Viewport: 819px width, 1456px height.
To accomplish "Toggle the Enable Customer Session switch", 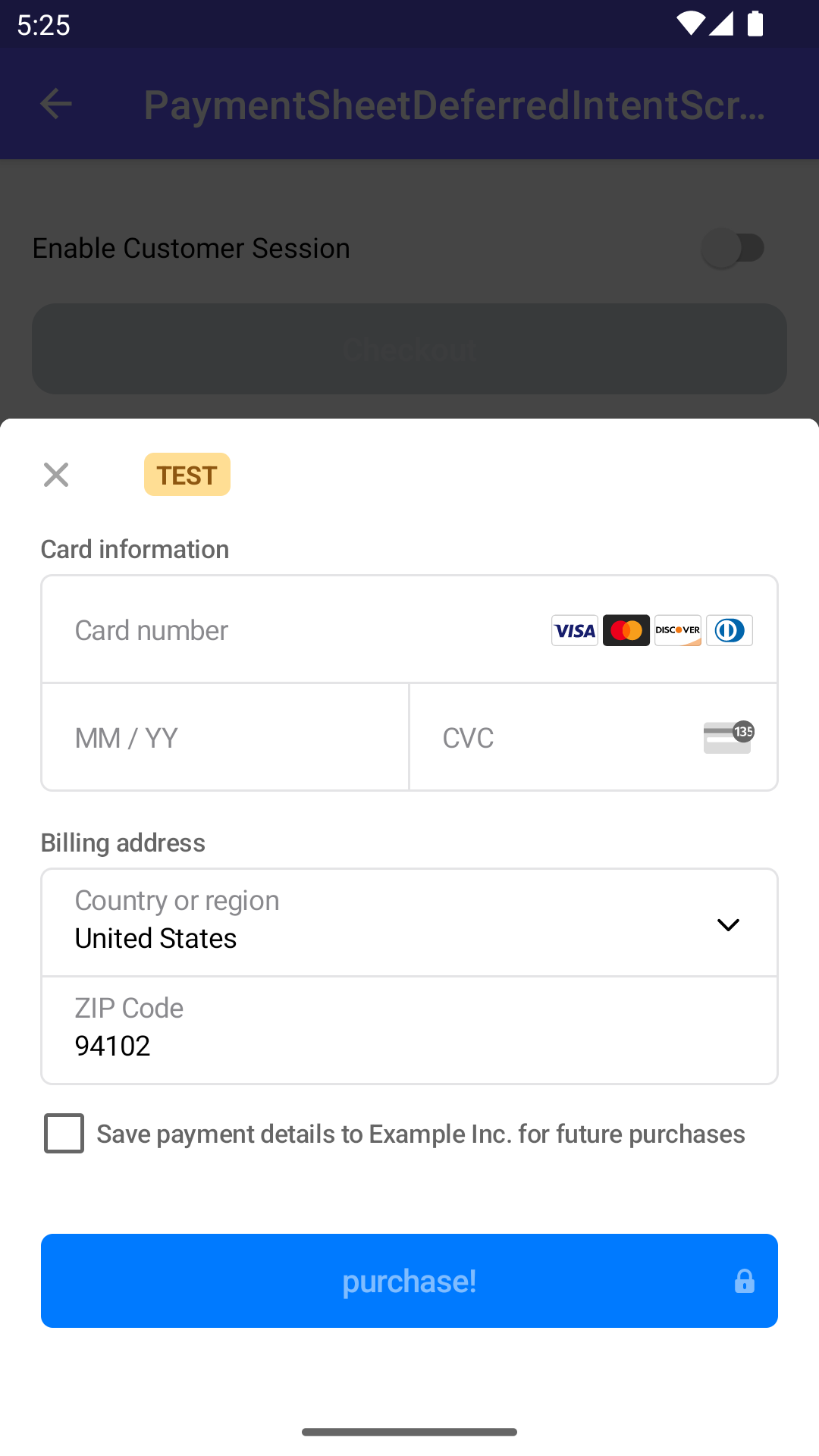I will 733,248.
